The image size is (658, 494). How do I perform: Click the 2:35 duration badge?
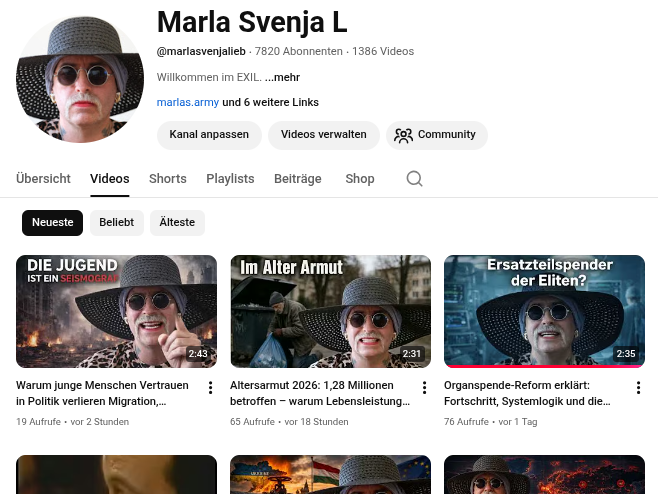[x=626, y=354]
